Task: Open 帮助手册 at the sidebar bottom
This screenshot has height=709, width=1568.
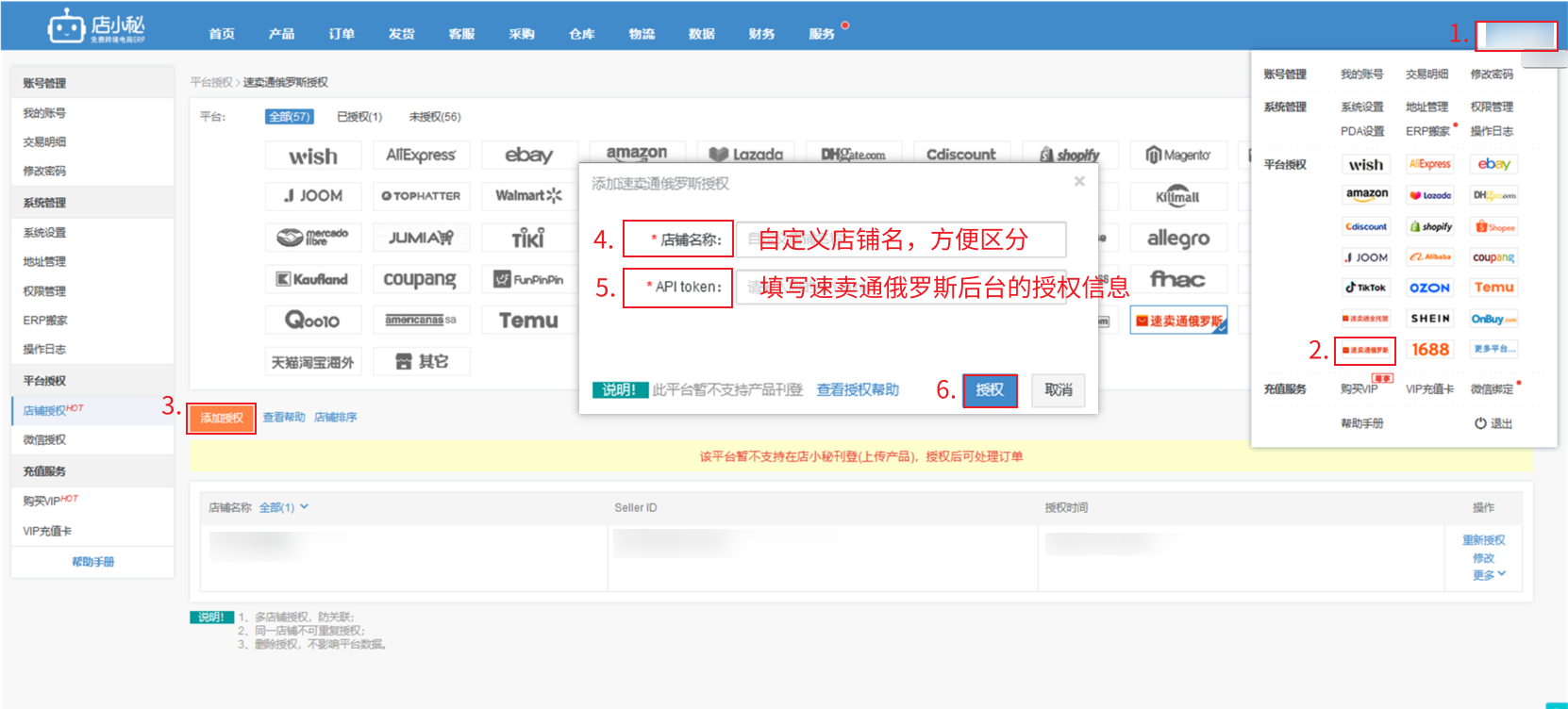Action: (92, 562)
